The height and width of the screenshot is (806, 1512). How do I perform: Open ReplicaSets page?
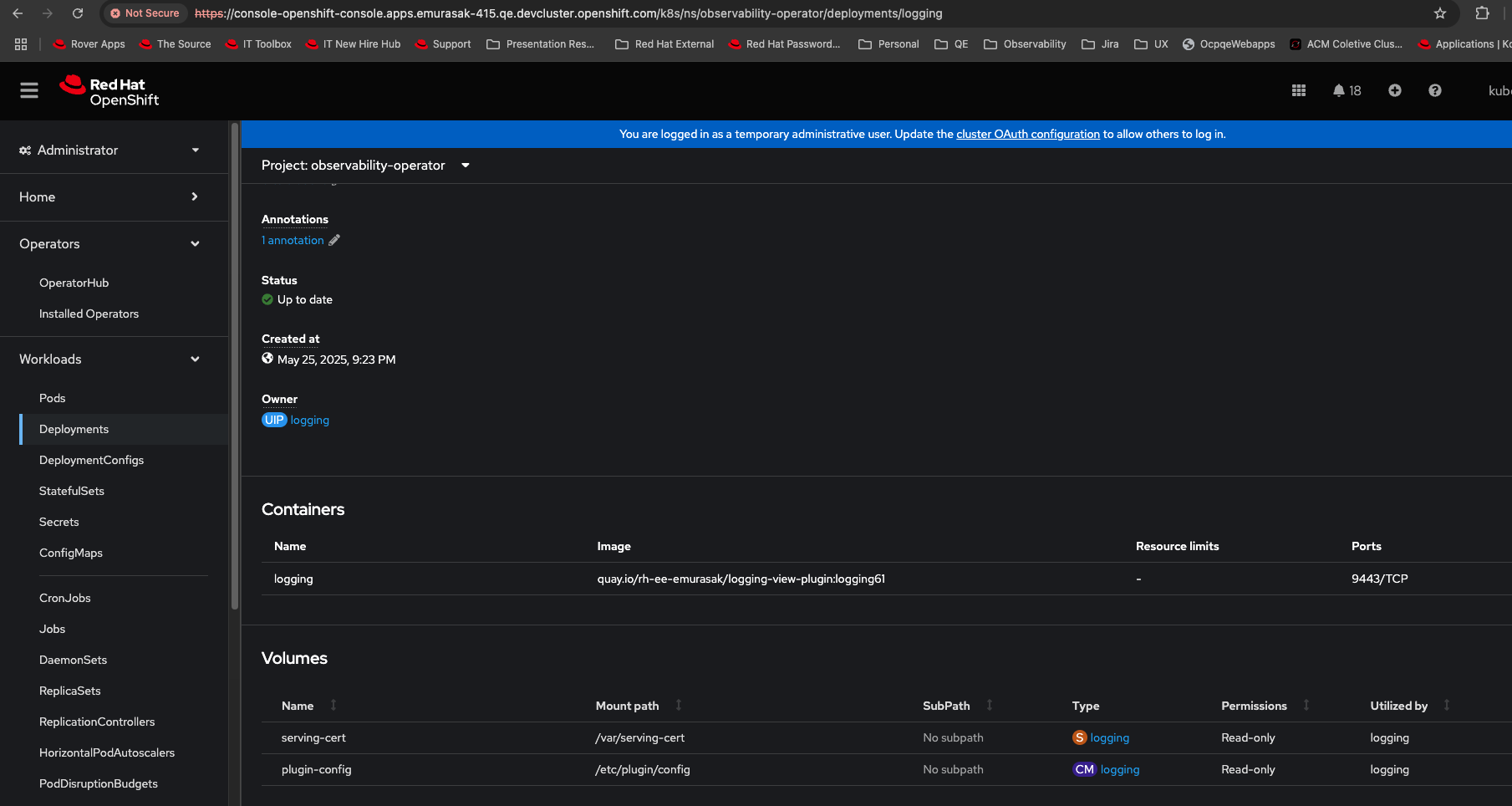pyautogui.click(x=70, y=691)
